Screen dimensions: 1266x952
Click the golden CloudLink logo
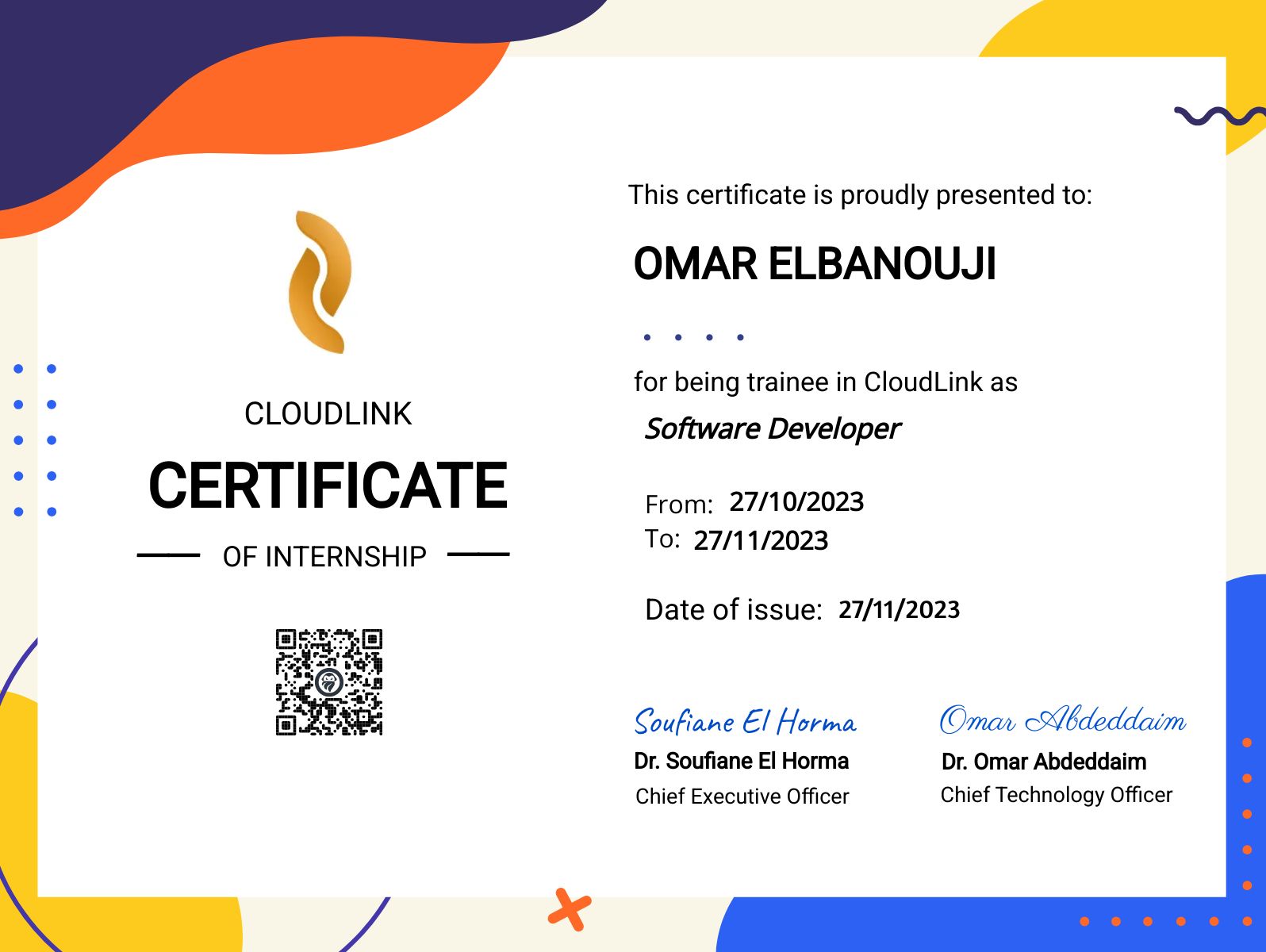pos(320,282)
